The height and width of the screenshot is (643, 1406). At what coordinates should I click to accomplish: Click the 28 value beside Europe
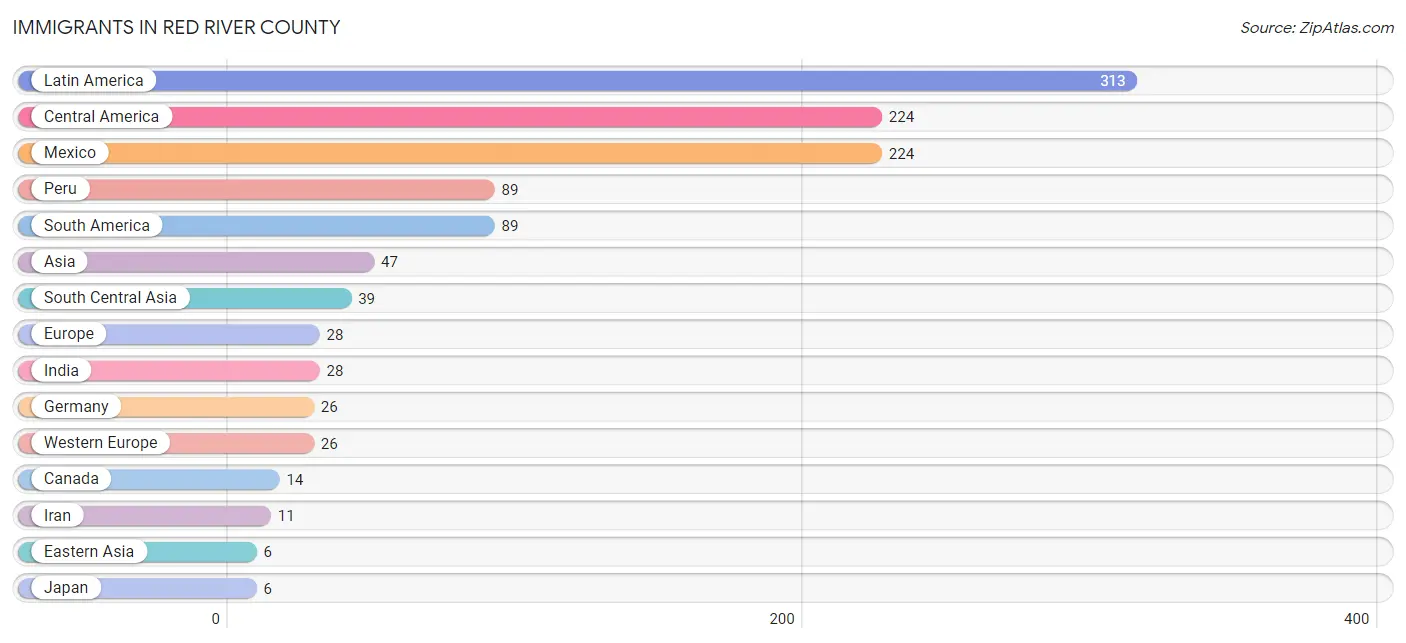(335, 335)
